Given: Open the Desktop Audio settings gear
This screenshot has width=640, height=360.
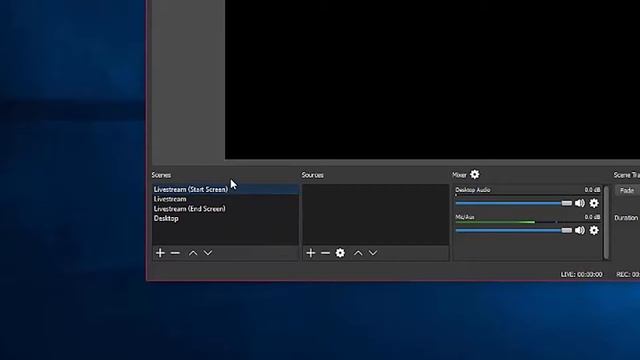Looking at the screenshot, I should coord(594,203).
